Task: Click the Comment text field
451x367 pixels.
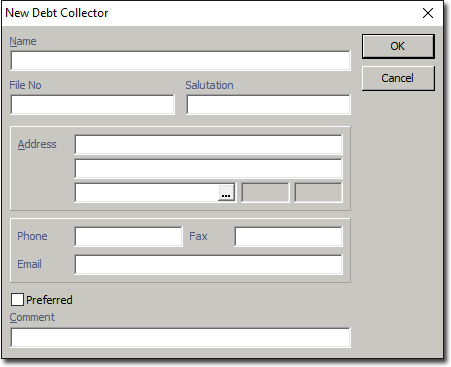Action: point(180,338)
